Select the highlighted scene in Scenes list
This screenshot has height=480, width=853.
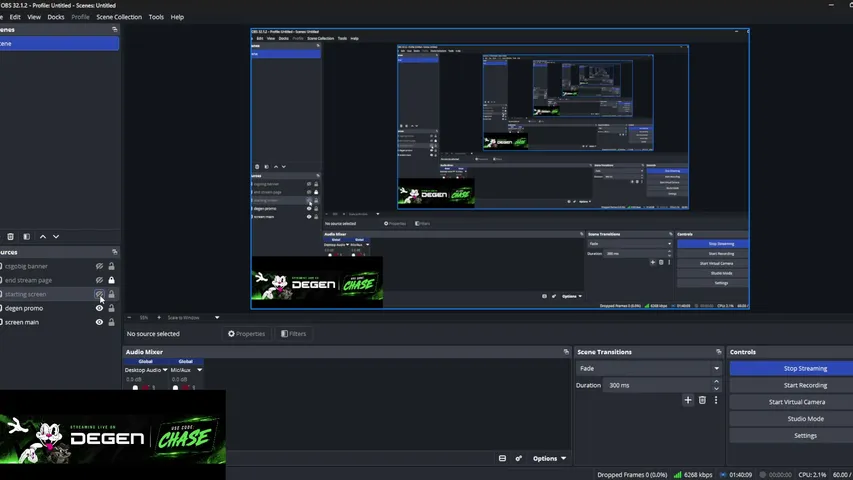pyautogui.click(x=59, y=44)
